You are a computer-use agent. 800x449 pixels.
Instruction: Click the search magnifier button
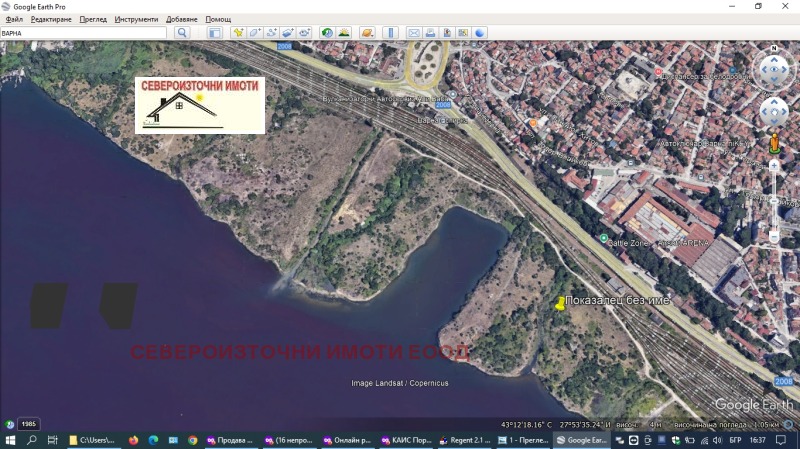(x=182, y=33)
